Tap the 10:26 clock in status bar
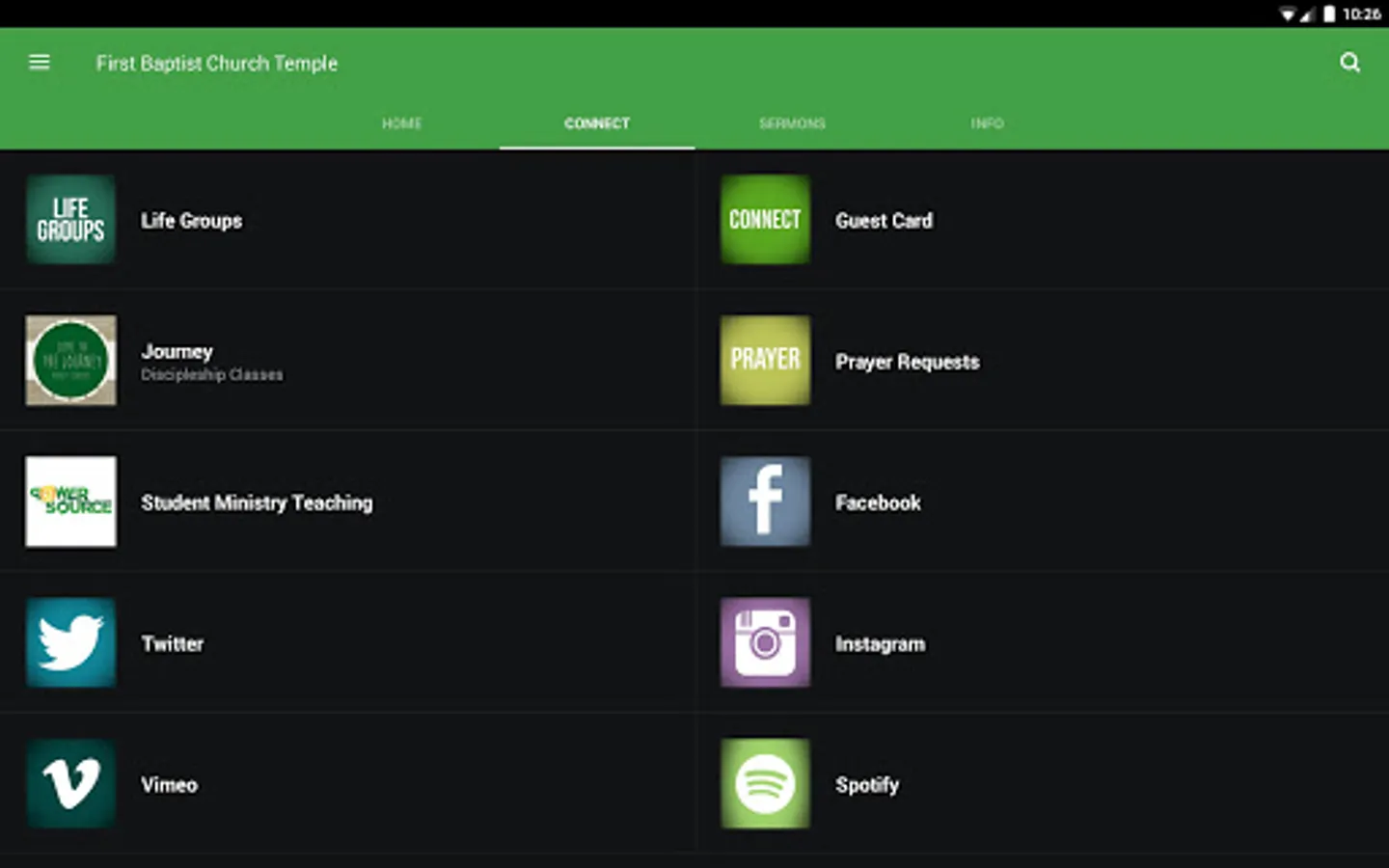The image size is (1389, 868). tap(1361, 14)
